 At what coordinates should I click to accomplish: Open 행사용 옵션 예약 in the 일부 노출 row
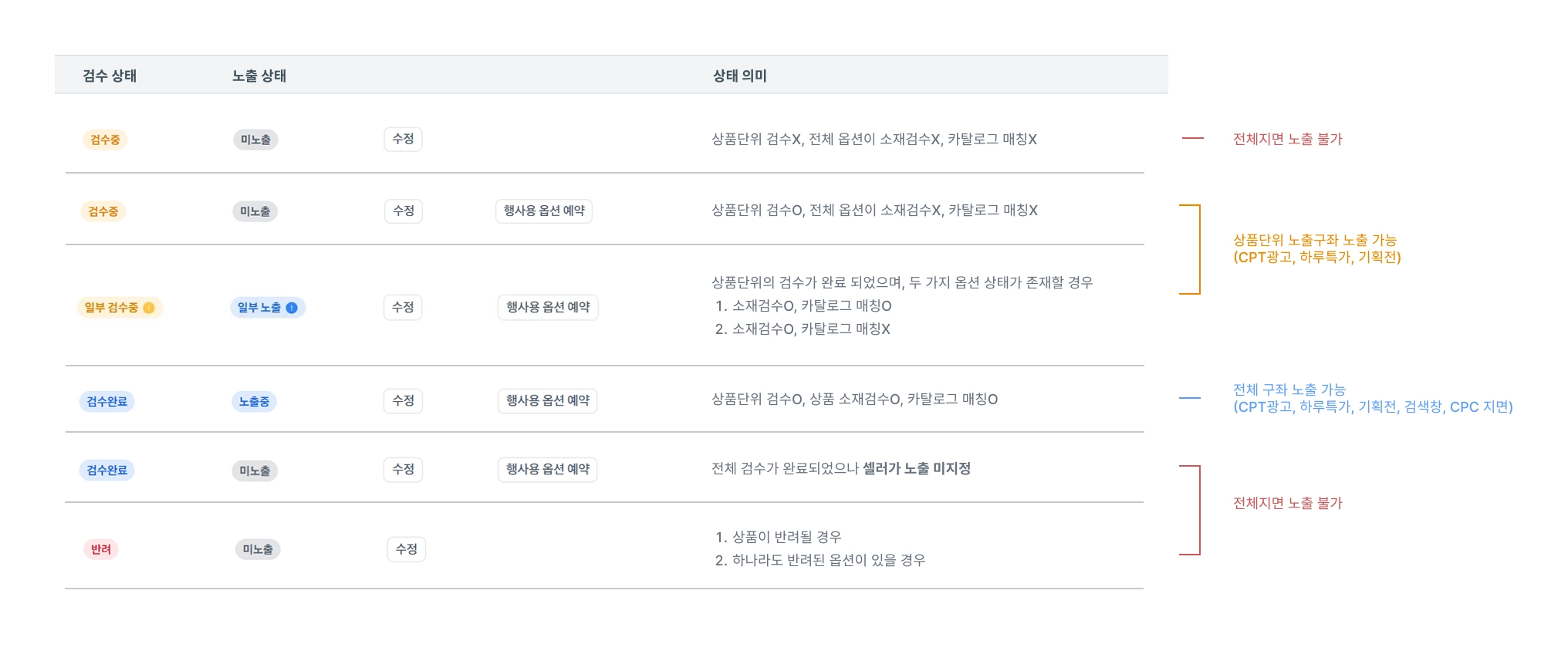click(548, 307)
